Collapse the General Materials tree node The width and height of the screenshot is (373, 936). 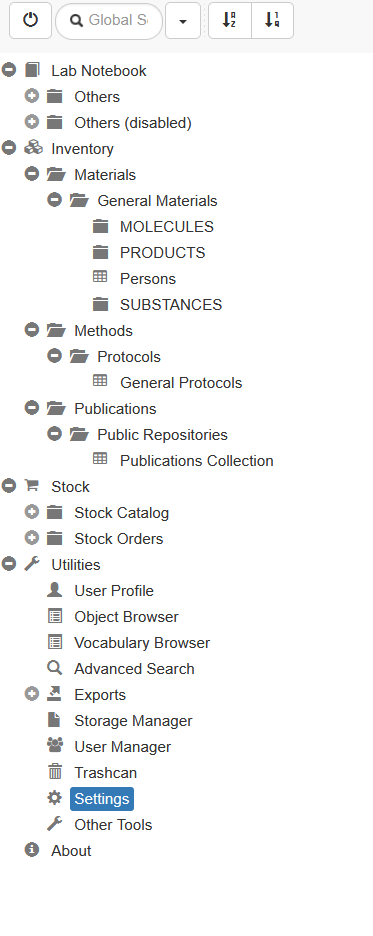point(54,200)
